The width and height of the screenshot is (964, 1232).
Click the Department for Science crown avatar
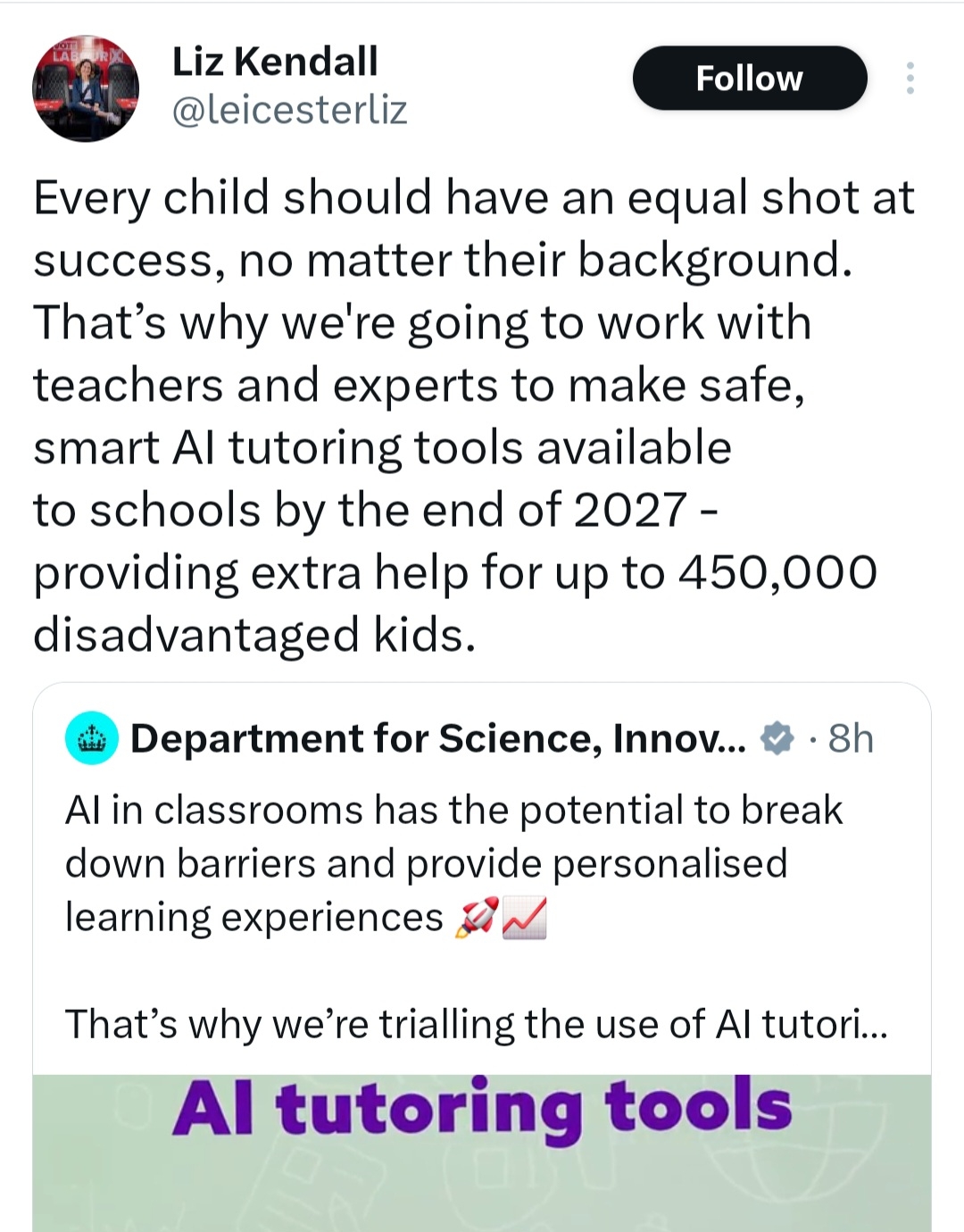click(x=92, y=738)
